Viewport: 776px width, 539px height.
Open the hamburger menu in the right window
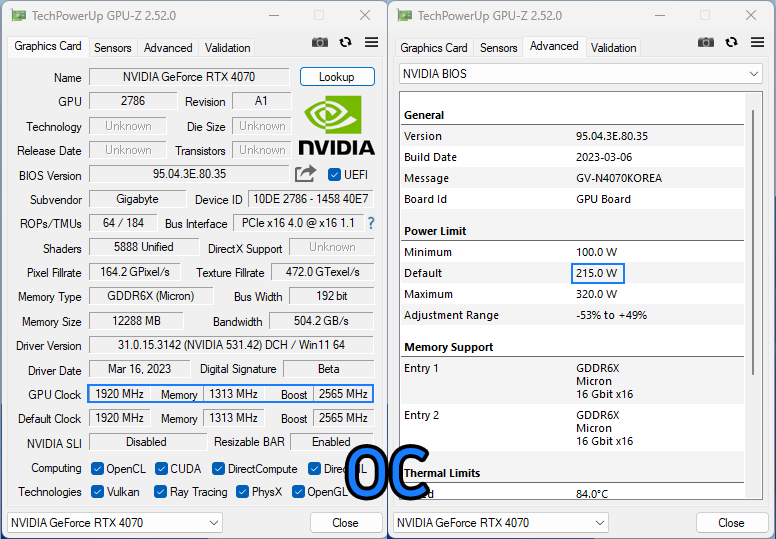point(757,43)
